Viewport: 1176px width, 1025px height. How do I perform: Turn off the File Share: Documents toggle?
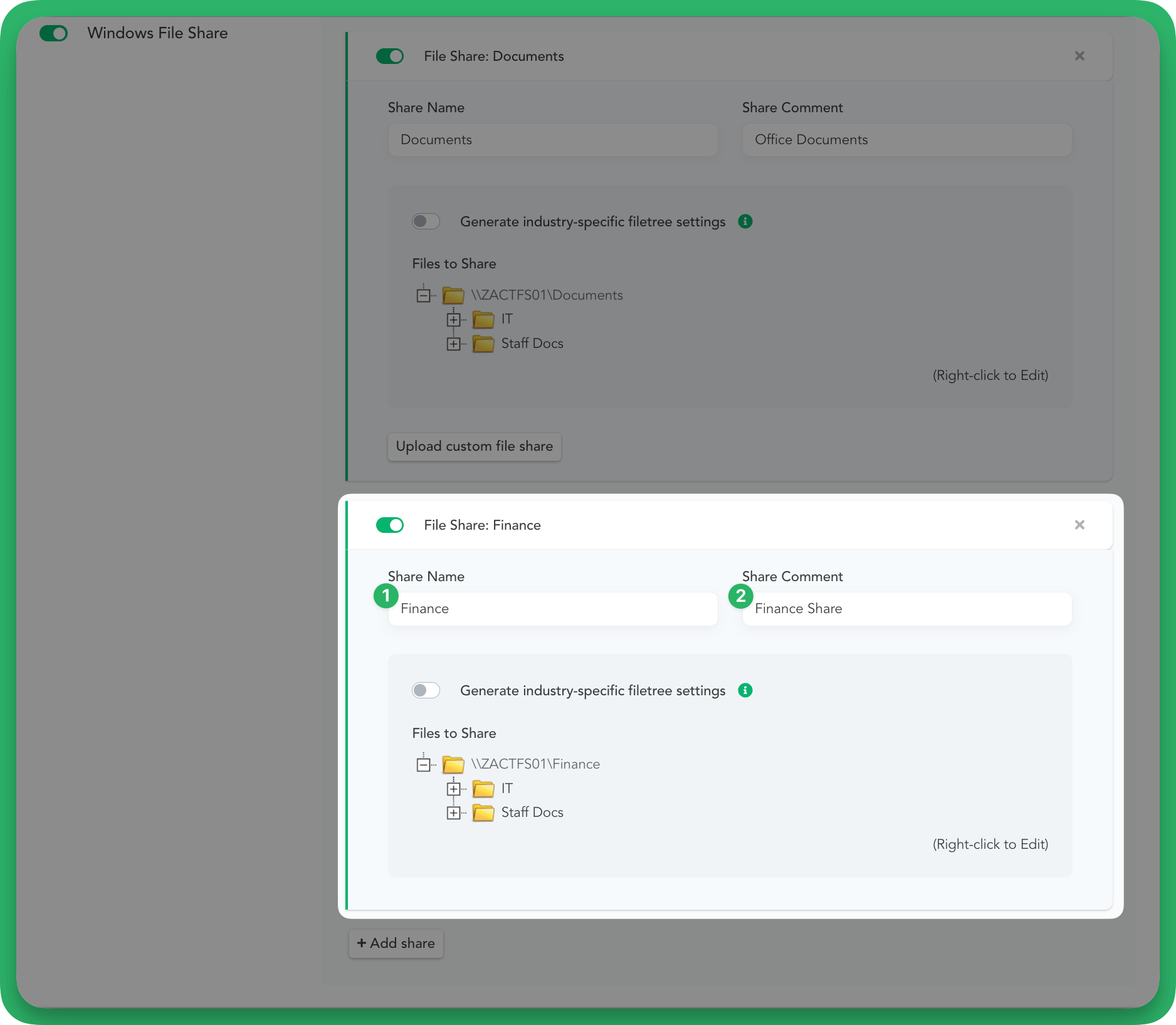[390, 56]
